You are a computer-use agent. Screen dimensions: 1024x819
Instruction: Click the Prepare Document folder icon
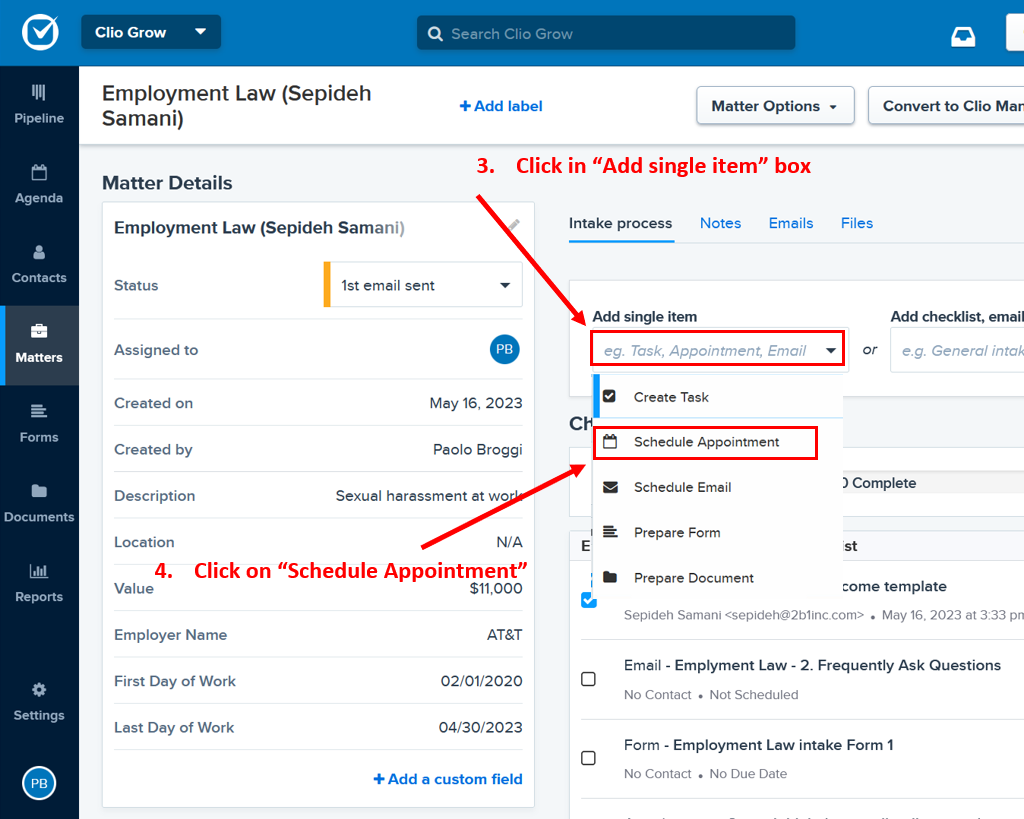(x=610, y=577)
